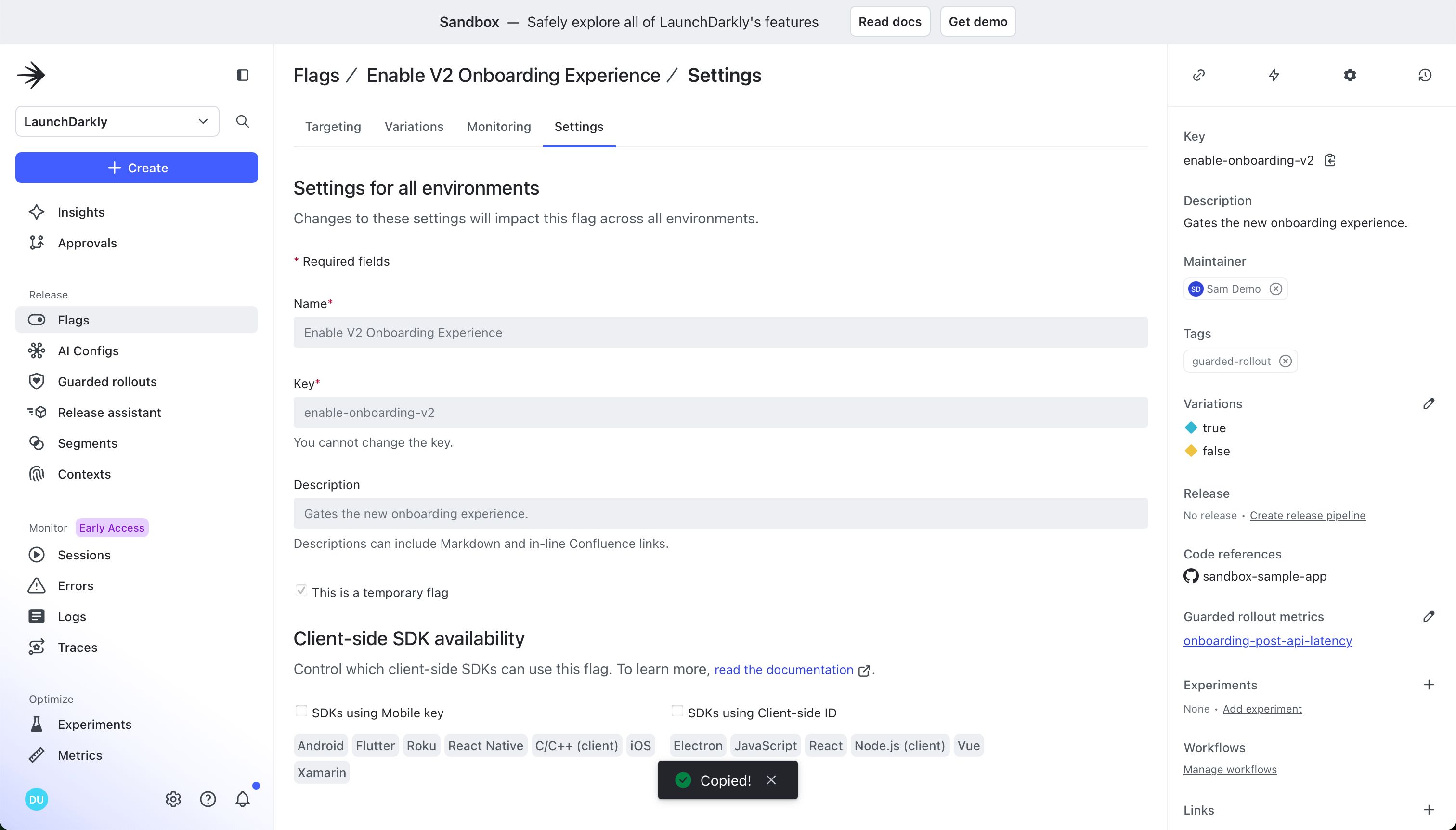Add an experiment using the plus icon

(1429, 685)
